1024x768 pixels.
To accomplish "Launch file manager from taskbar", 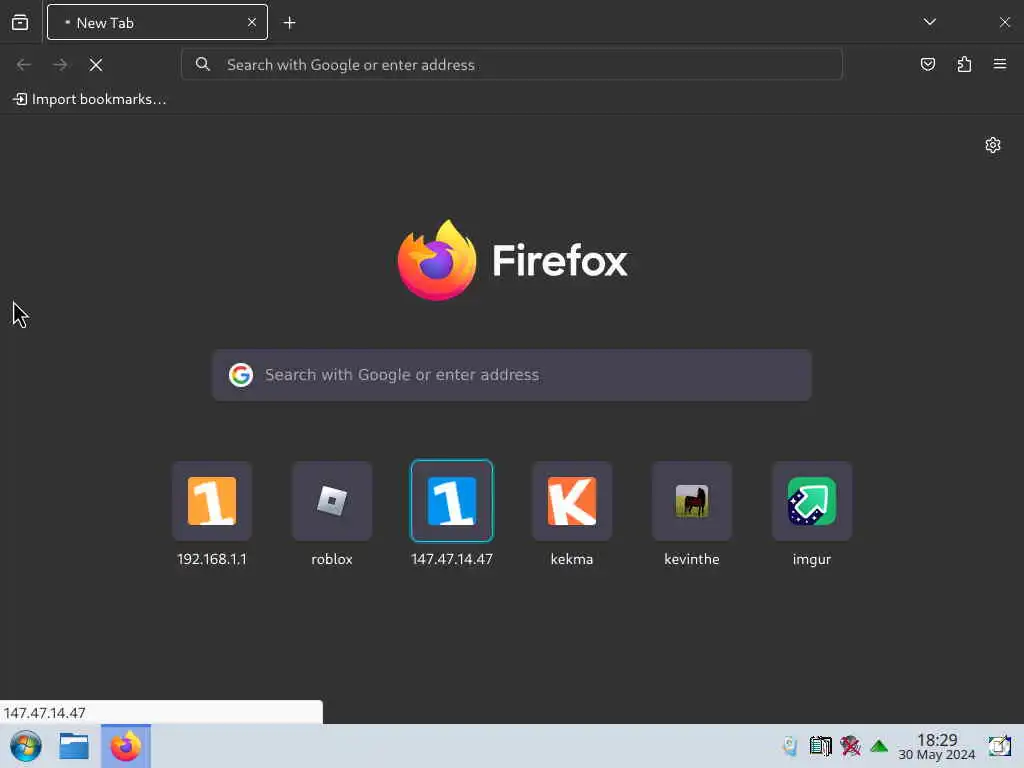I will point(74,746).
